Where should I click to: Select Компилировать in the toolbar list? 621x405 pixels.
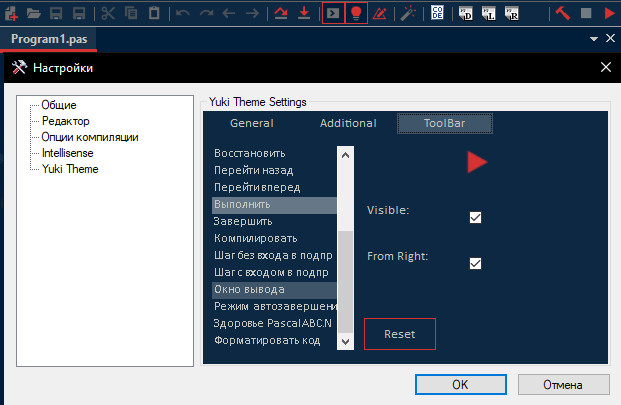[274, 238]
